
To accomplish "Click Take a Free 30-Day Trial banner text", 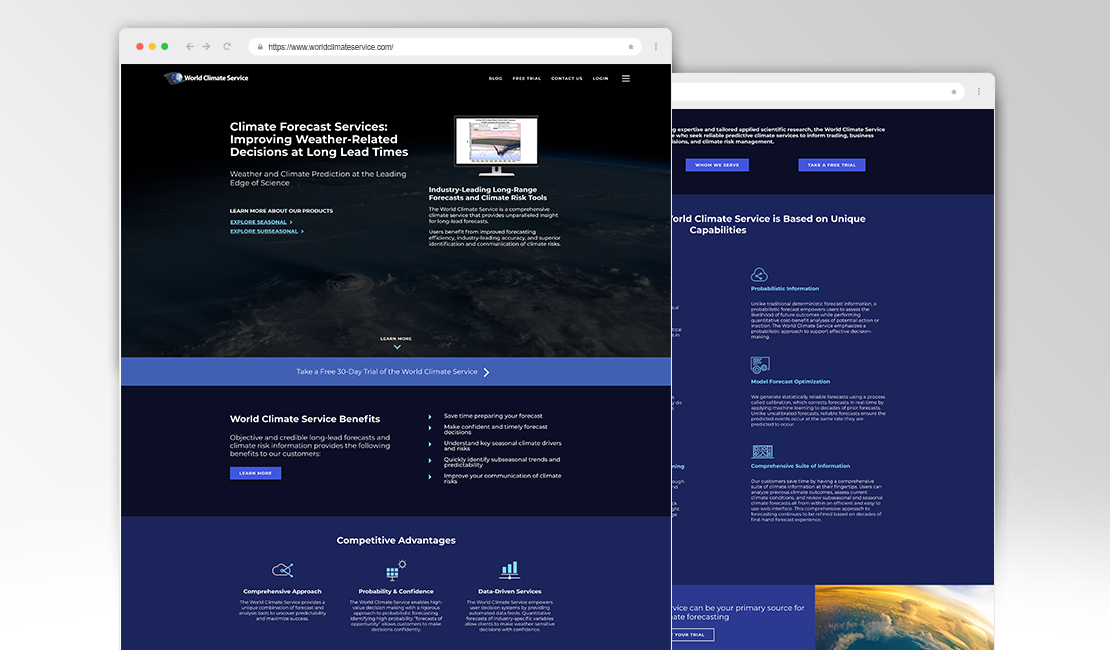I will (387, 372).
